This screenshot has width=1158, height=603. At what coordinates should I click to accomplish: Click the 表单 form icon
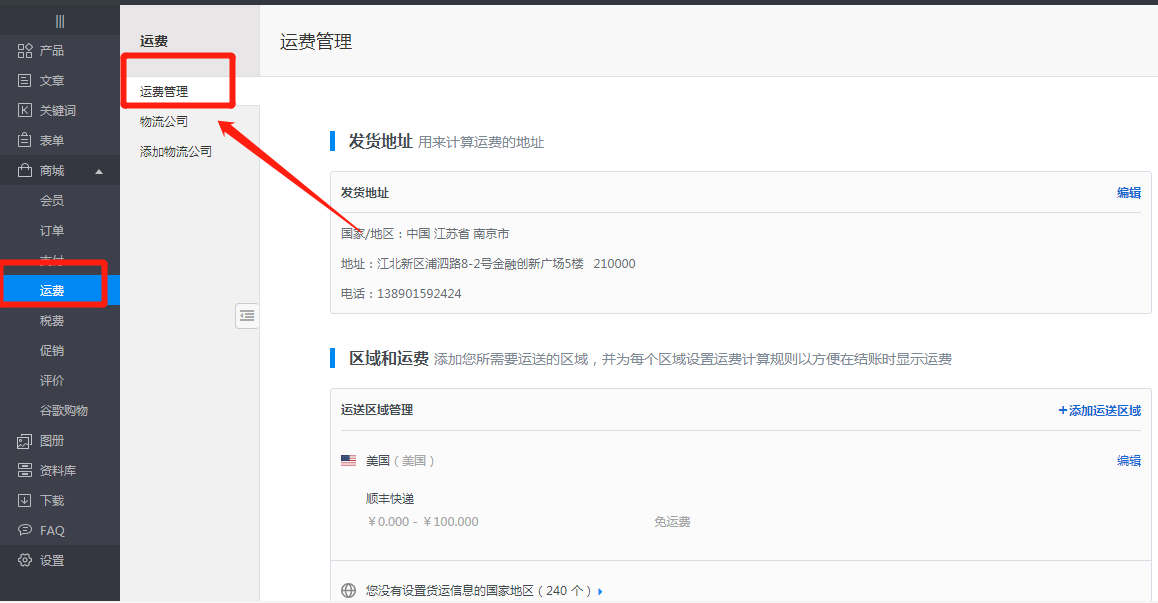tap(25, 141)
